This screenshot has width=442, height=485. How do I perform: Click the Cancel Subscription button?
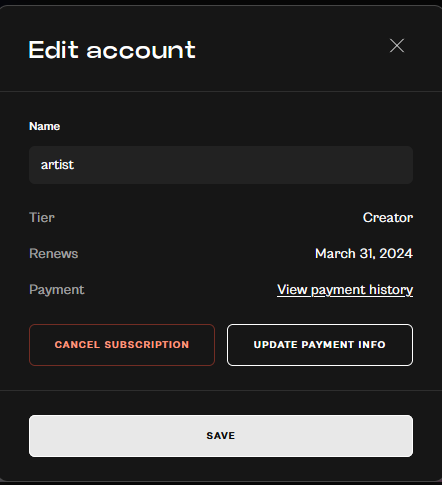coord(122,345)
